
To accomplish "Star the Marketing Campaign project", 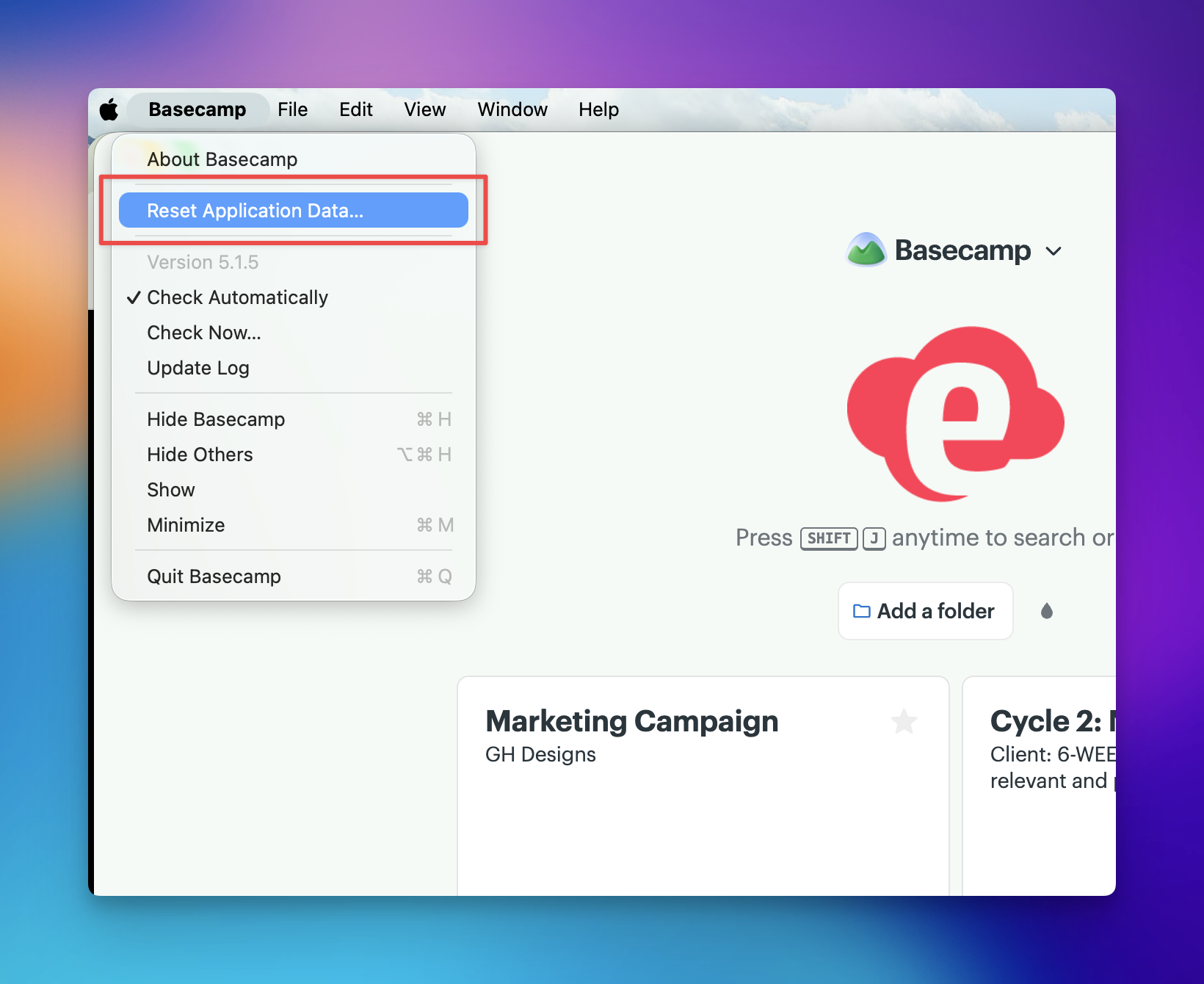I will (904, 721).
